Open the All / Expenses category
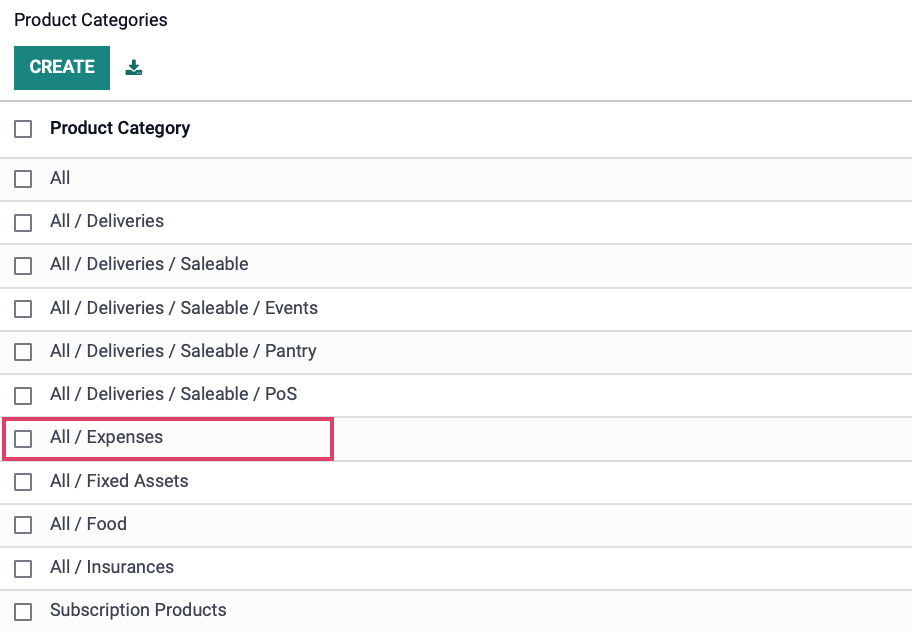This screenshot has width=912, height=632. 106,437
